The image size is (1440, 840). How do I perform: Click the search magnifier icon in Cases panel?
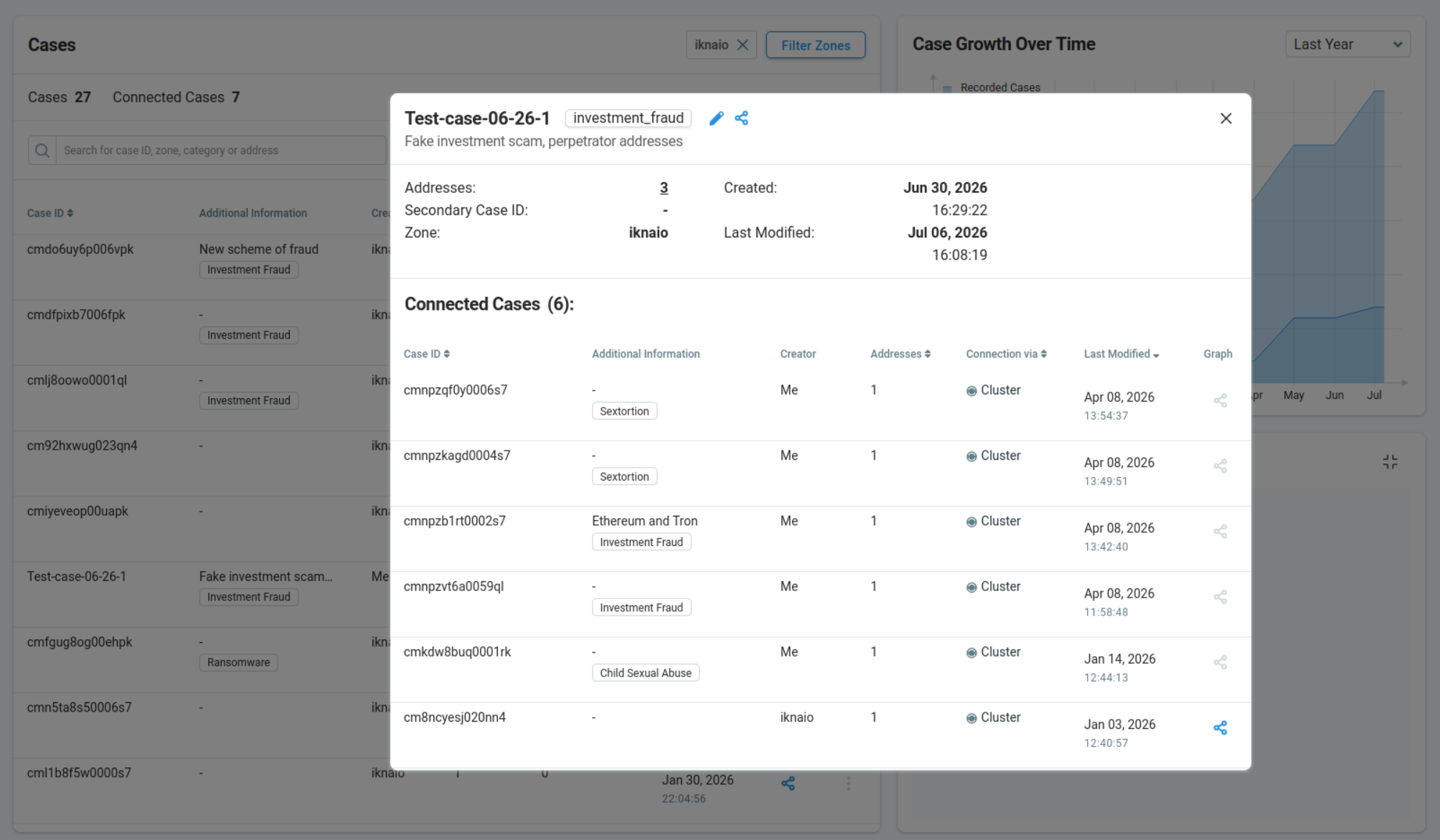coord(42,151)
